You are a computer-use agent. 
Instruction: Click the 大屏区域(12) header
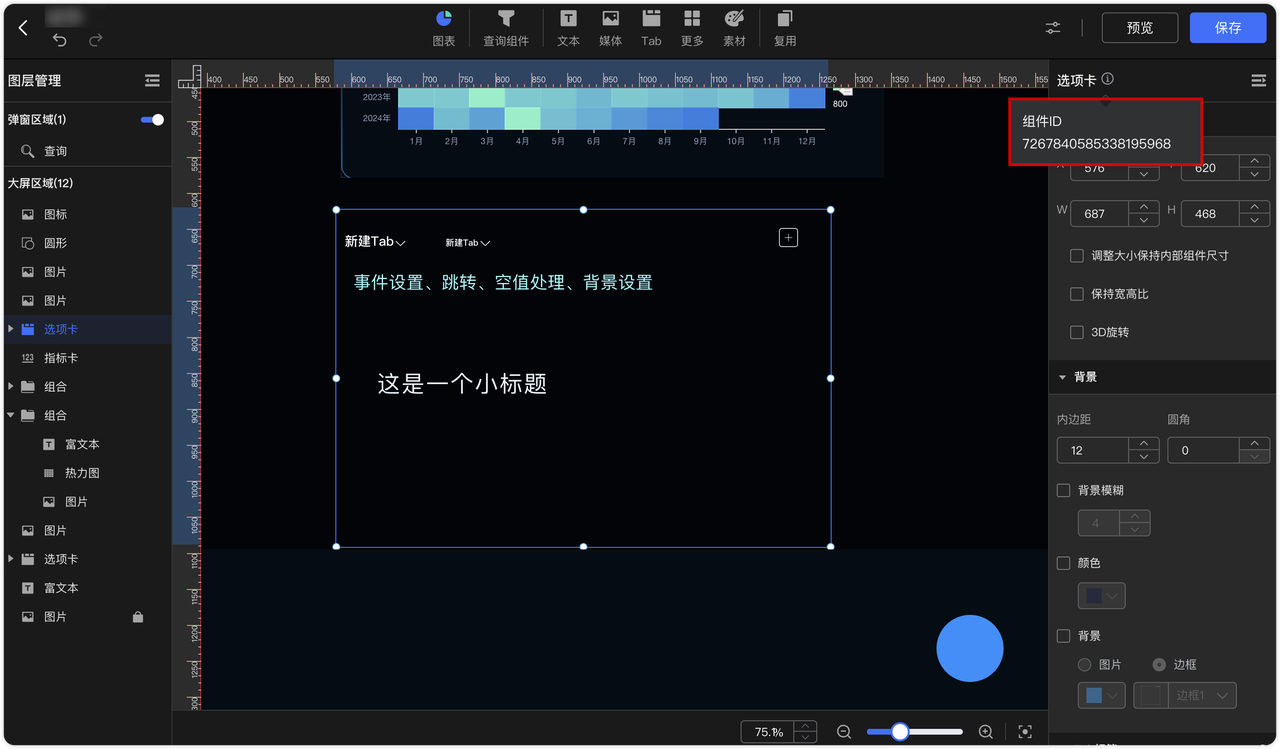[40, 183]
